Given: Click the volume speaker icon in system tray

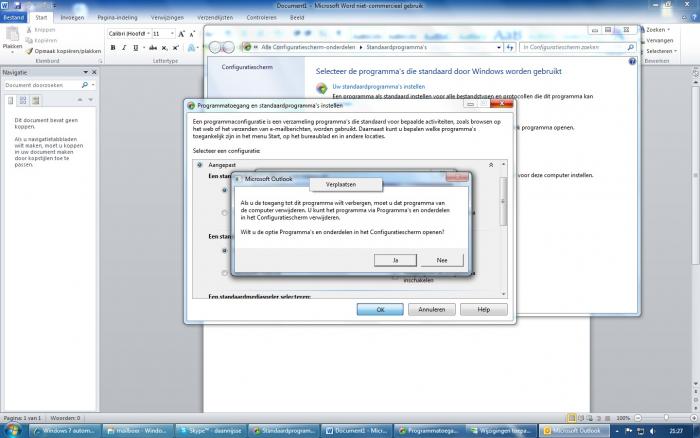Looking at the screenshot, I should [x=652, y=431].
